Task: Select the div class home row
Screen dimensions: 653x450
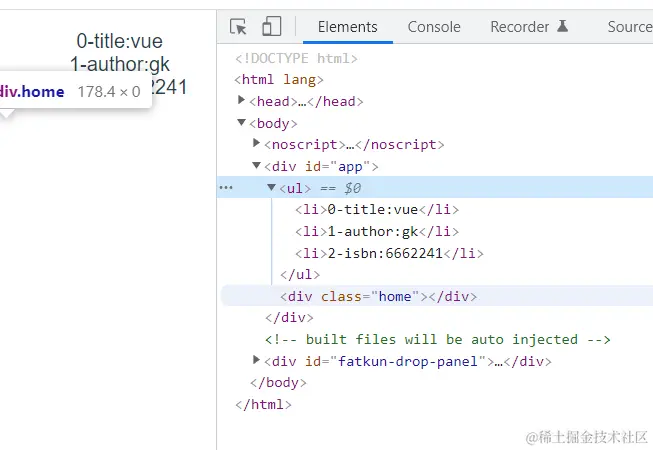Action: click(437, 296)
